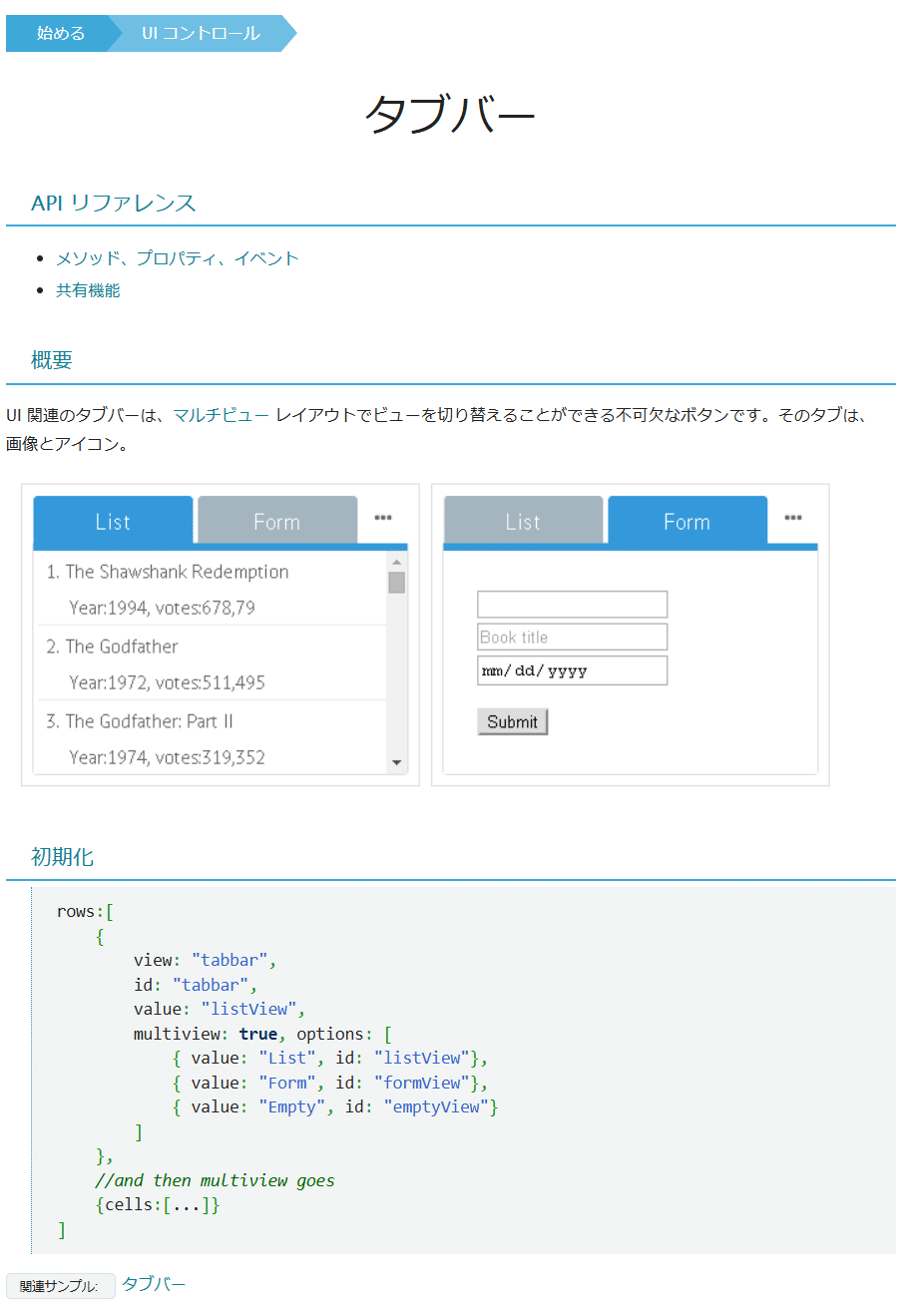The width and height of the screenshot is (918, 1316).
Task: Click the 関連サンプル label box
Action: coord(60,1286)
